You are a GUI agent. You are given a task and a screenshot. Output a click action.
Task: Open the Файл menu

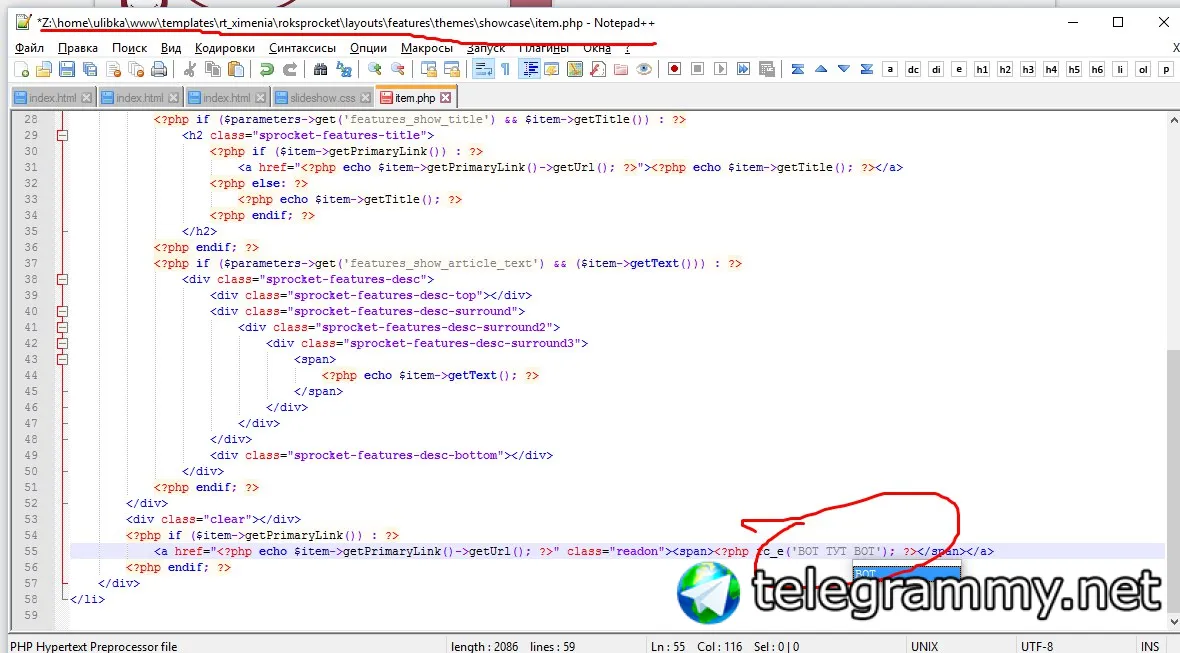[29, 48]
